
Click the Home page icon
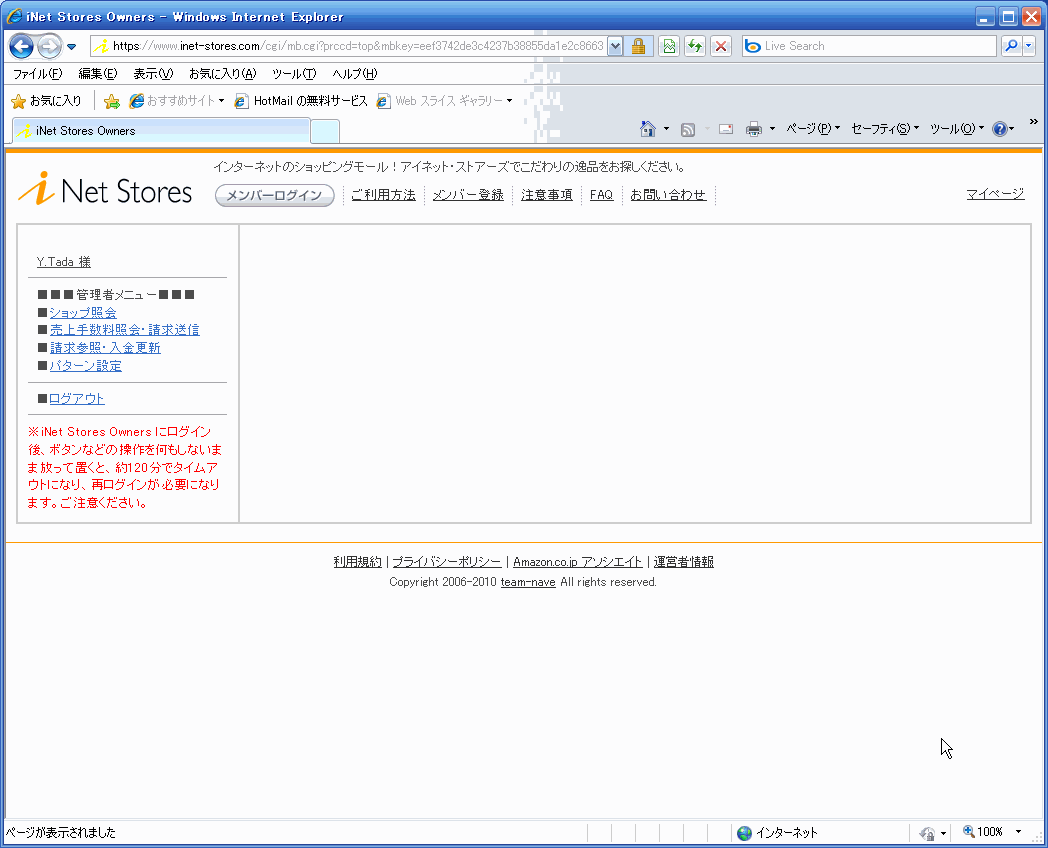[648, 129]
